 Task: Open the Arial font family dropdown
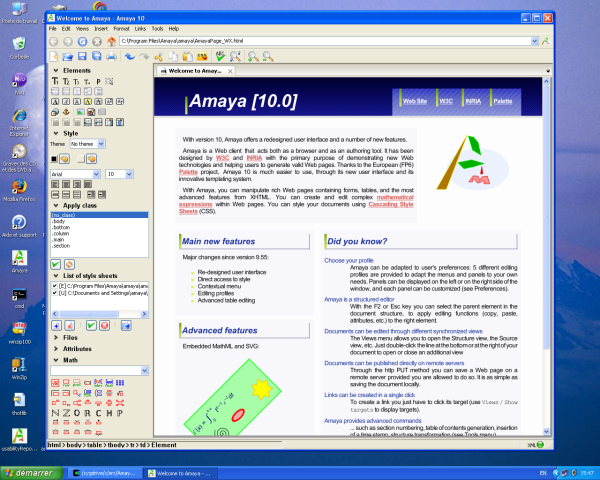coord(75,173)
